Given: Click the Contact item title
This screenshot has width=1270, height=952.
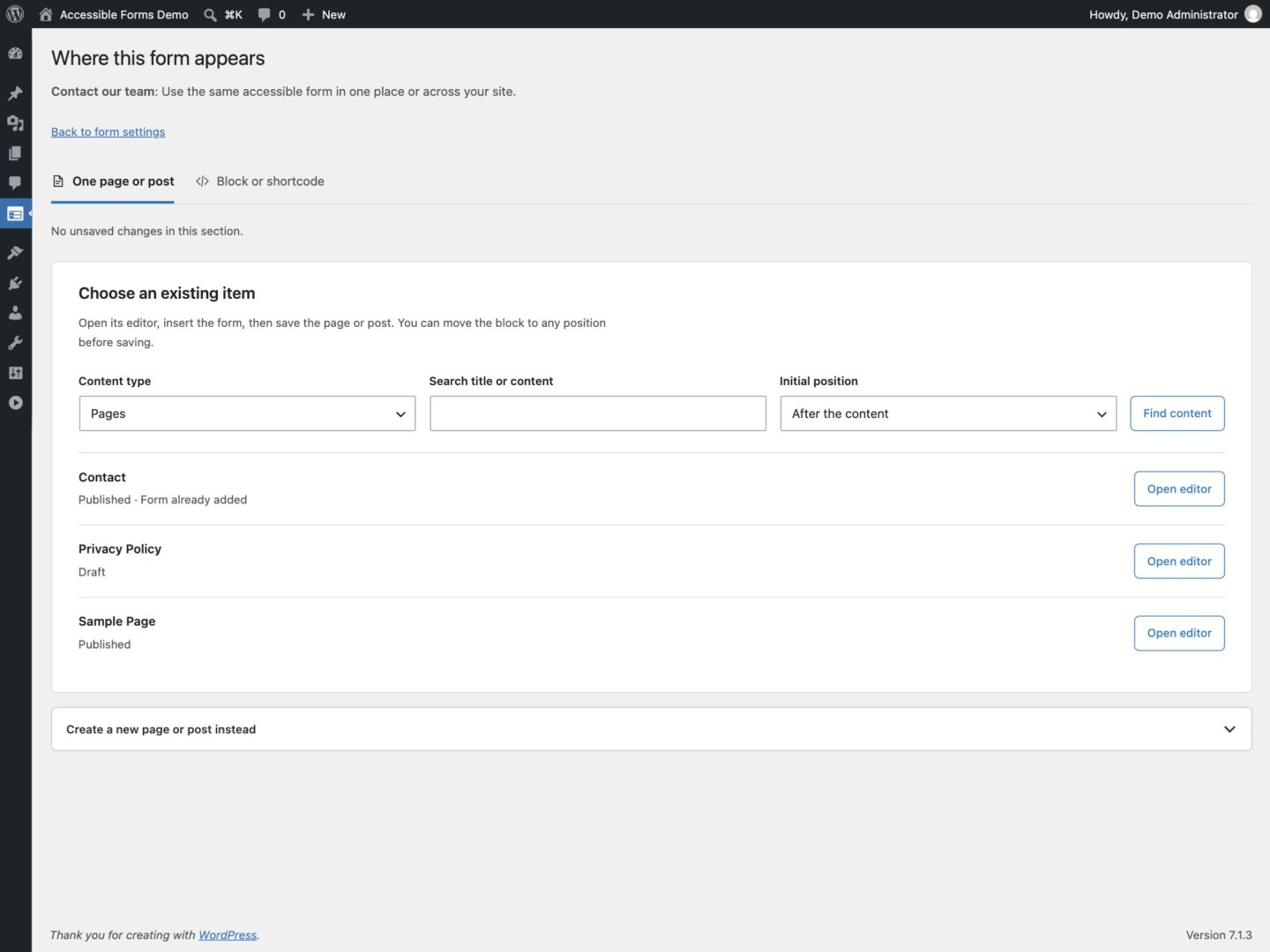Looking at the screenshot, I should point(102,478).
